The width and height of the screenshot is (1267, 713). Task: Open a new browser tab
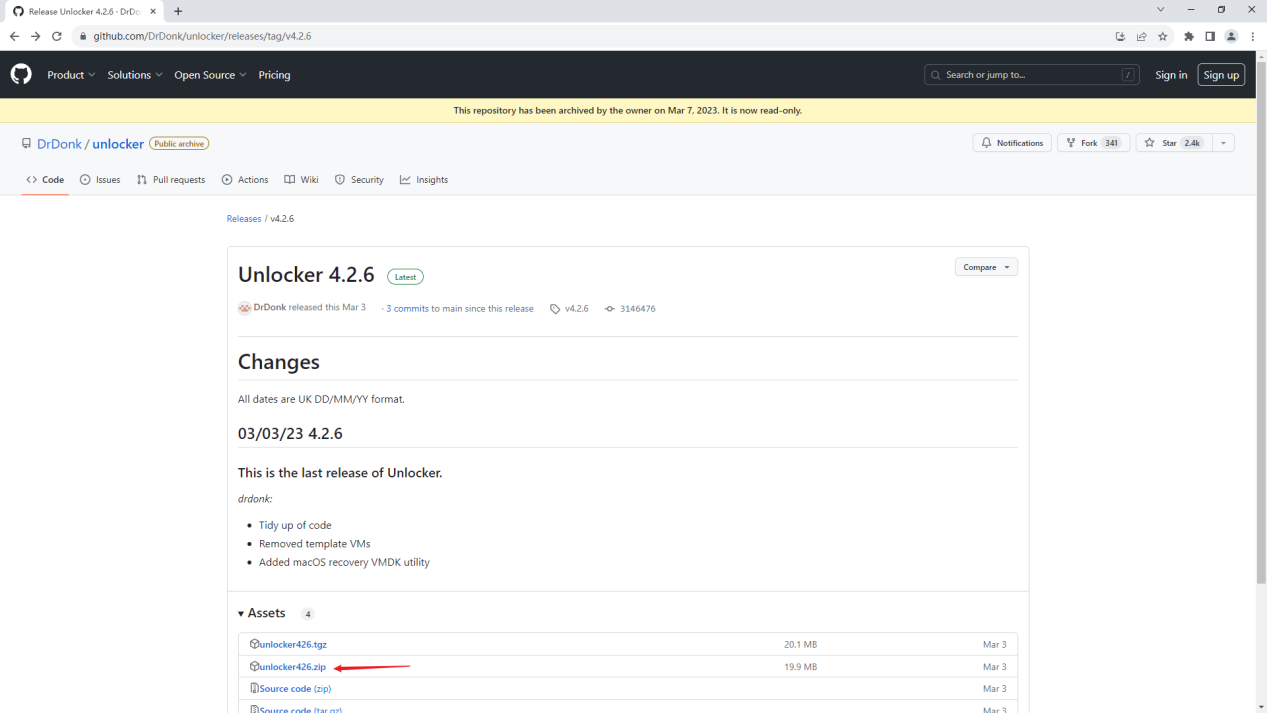178,11
